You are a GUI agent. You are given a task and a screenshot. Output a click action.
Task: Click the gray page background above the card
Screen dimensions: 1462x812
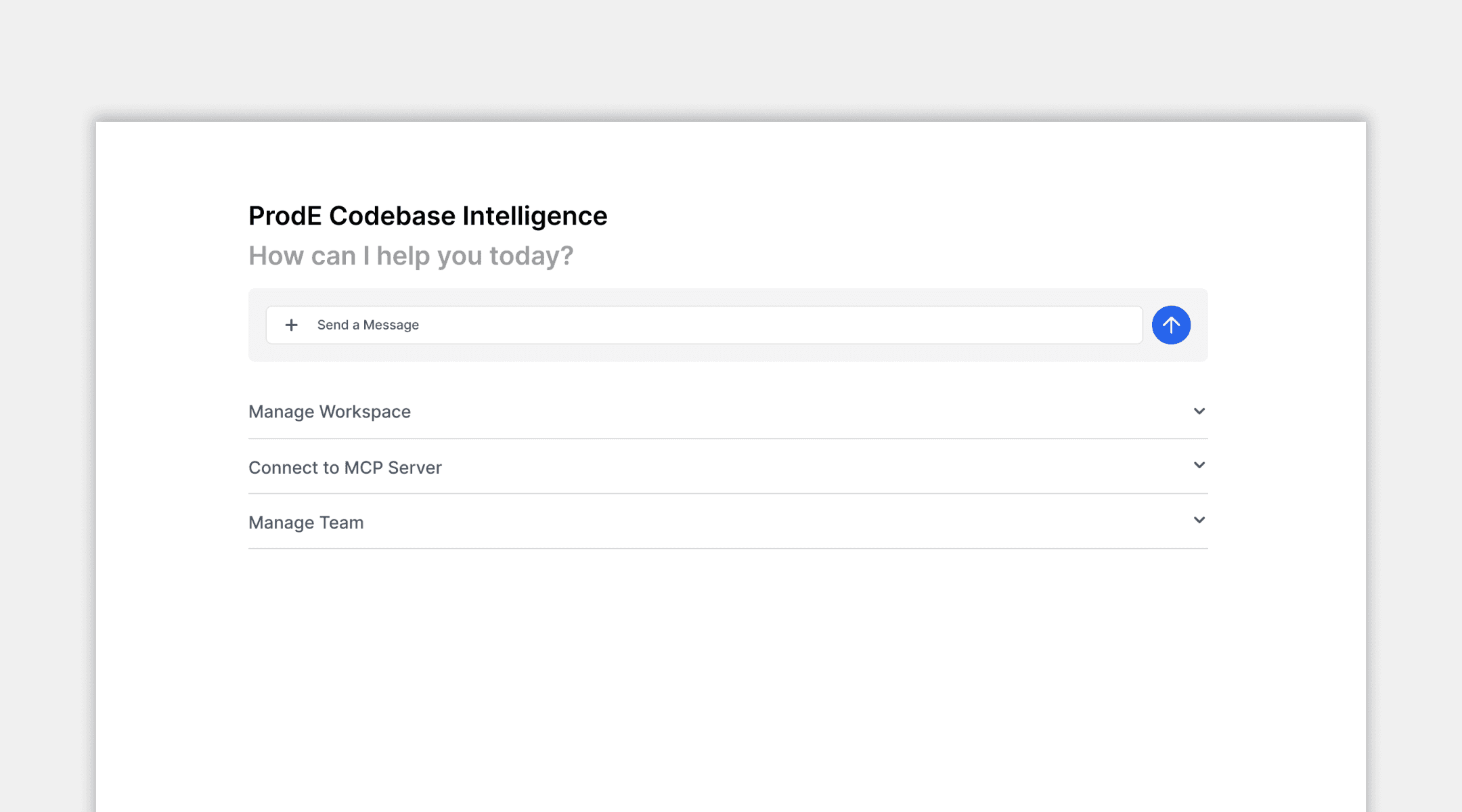[731, 54]
